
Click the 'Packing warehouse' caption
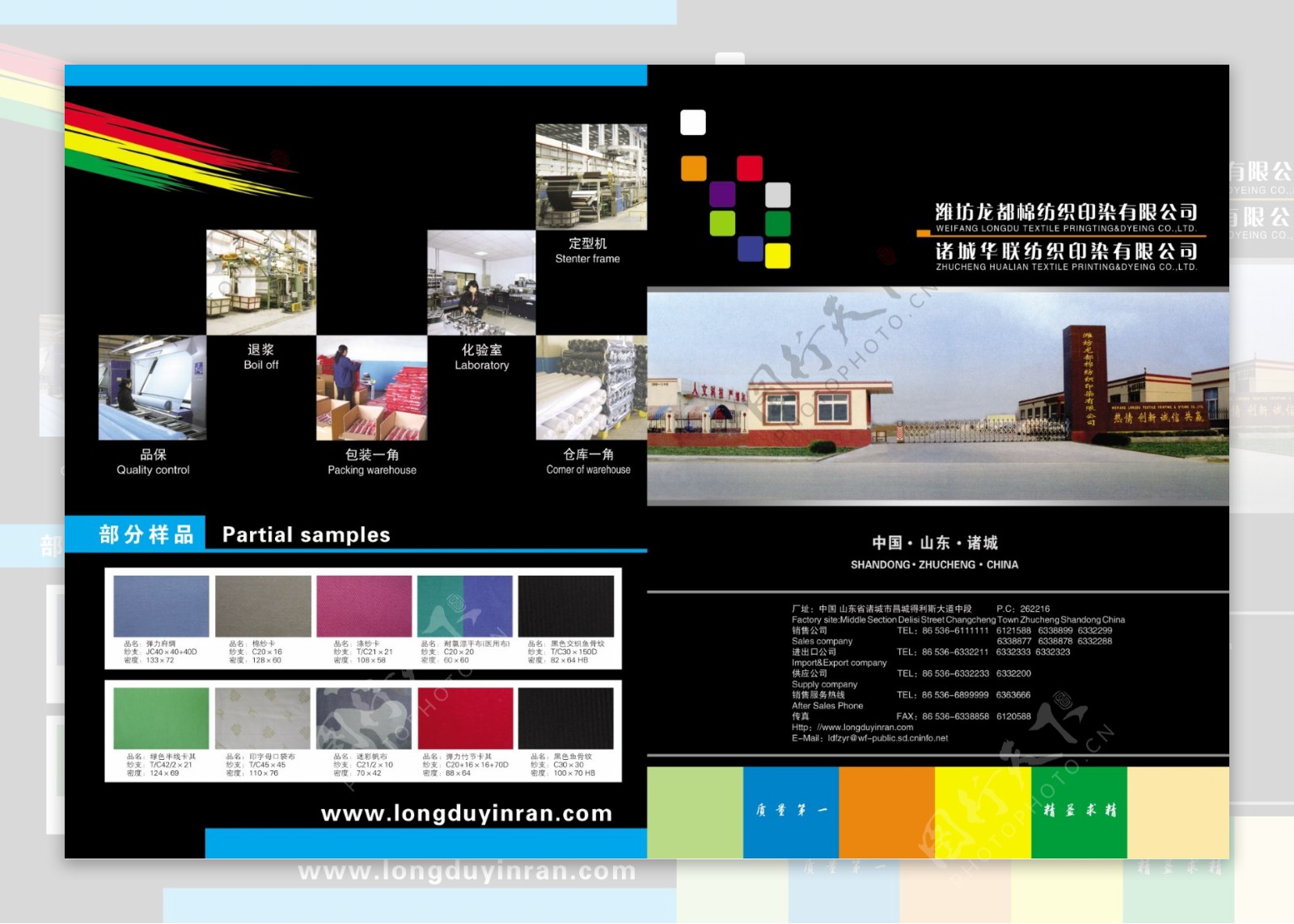point(372,470)
